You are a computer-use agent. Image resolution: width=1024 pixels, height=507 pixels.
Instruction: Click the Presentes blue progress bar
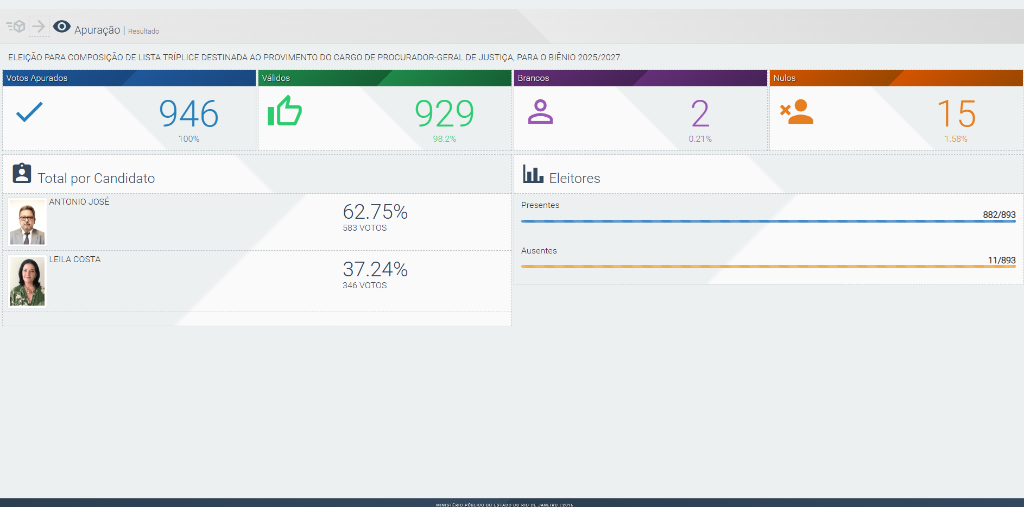pyautogui.click(x=768, y=221)
